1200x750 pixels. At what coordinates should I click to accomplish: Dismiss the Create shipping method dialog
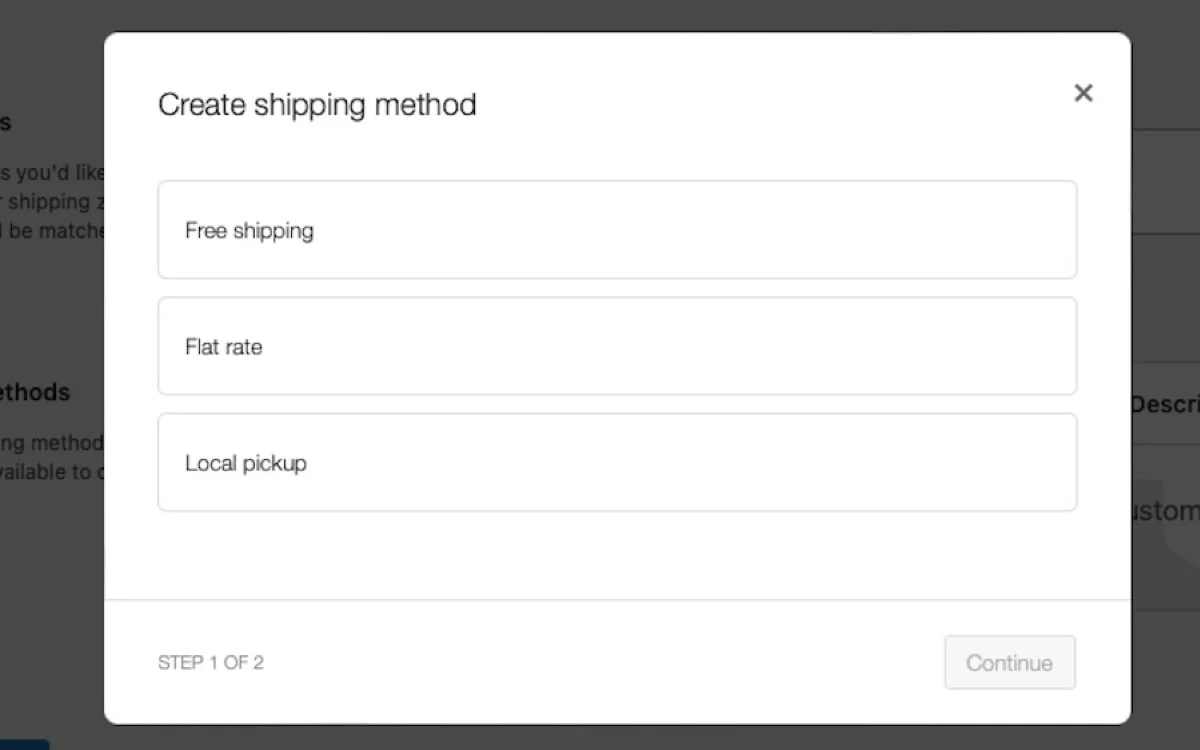pos(1083,92)
